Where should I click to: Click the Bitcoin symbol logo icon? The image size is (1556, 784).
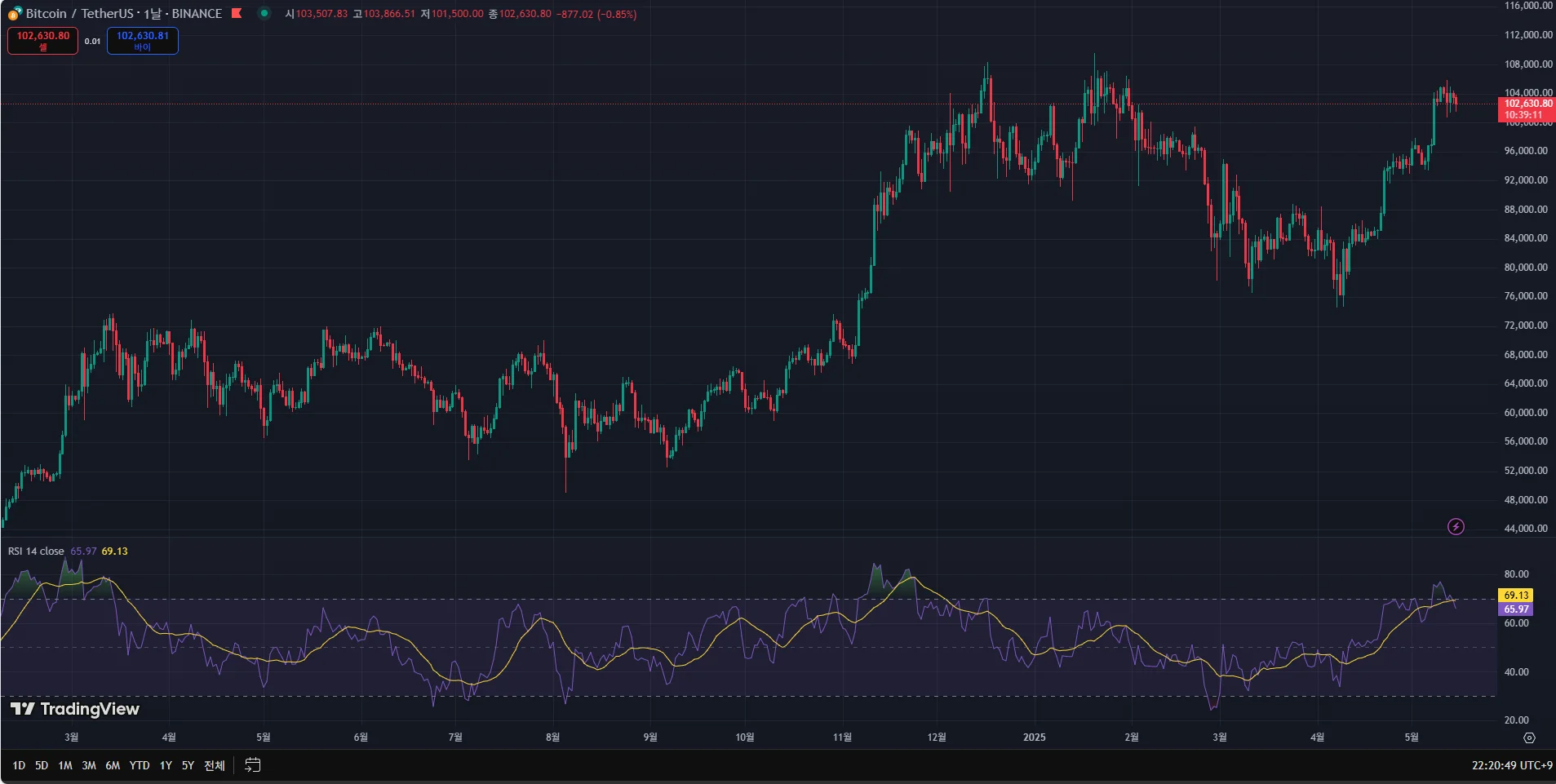(15, 13)
